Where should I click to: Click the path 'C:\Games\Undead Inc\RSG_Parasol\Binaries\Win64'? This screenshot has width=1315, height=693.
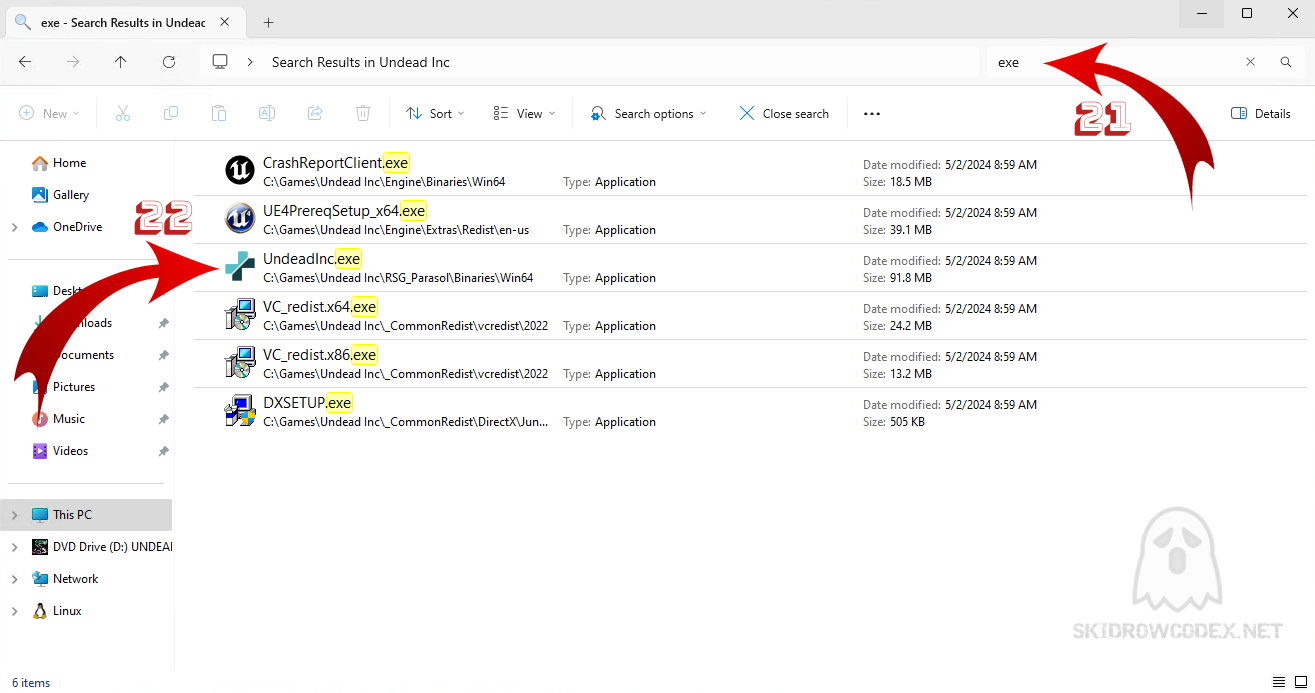click(x=398, y=278)
